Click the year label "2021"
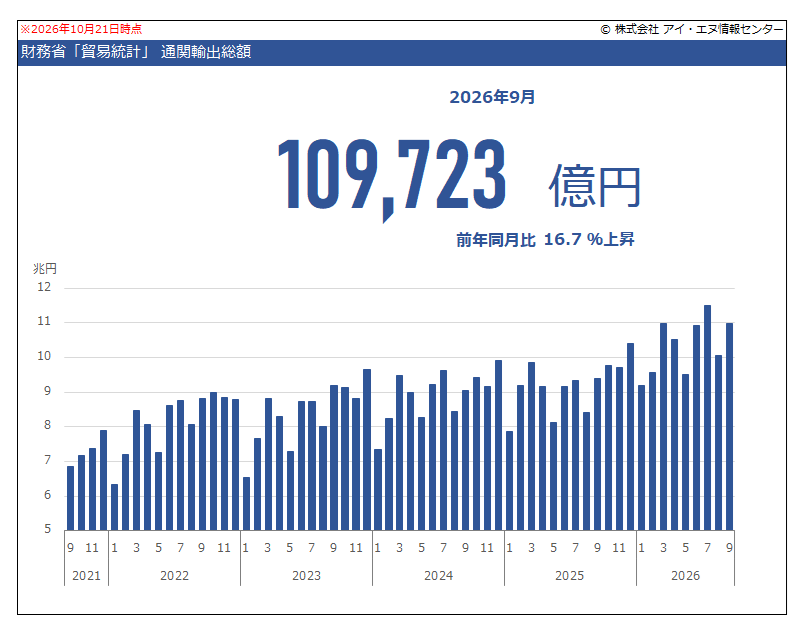This screenshot has height=635, width=804. (86, 576)
